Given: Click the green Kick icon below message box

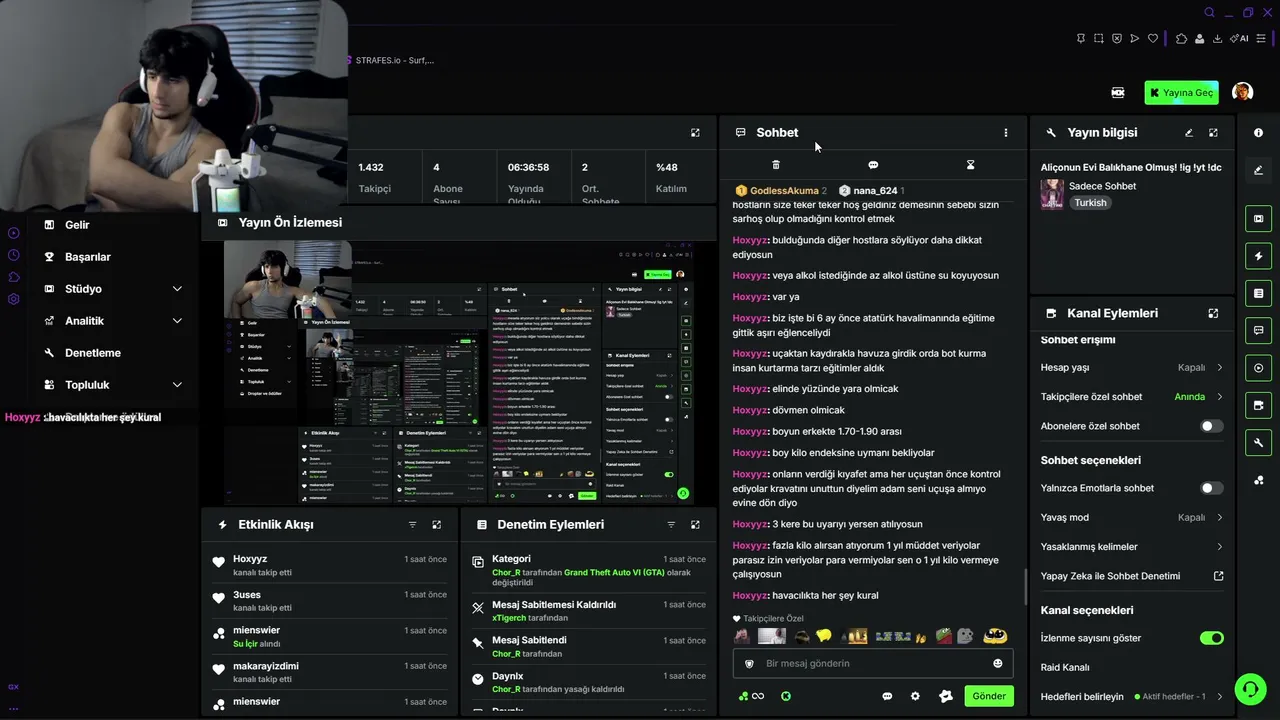Looking at the screenshot, I should click(786, 696).
